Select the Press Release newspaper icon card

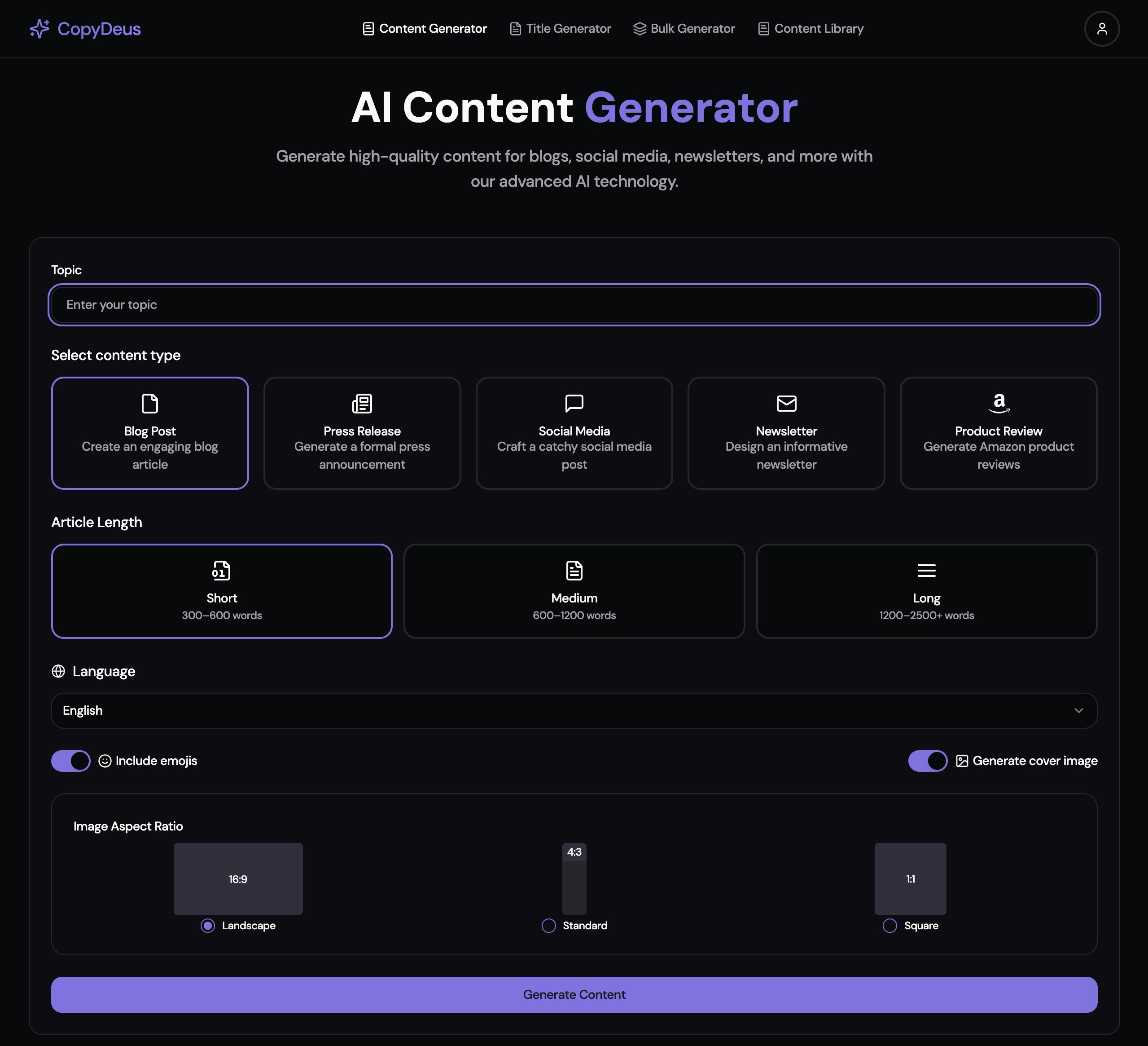362,432
